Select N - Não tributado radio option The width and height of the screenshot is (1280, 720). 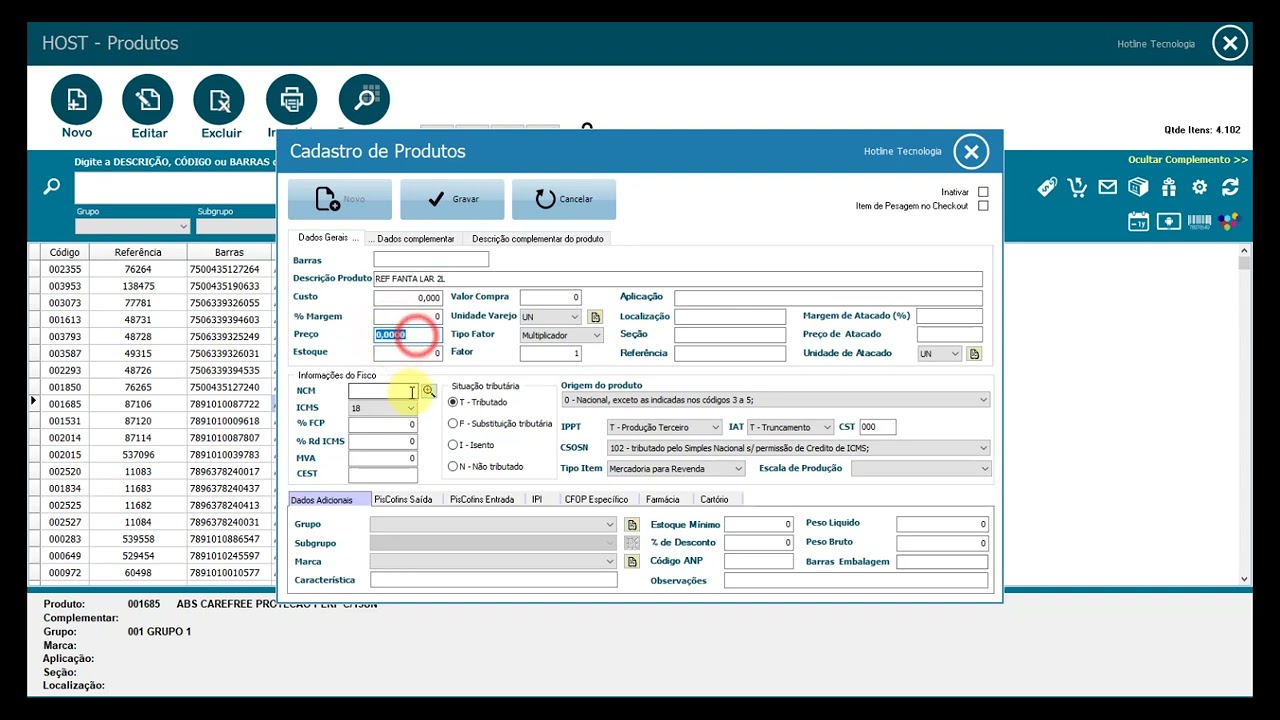(453, 467)
